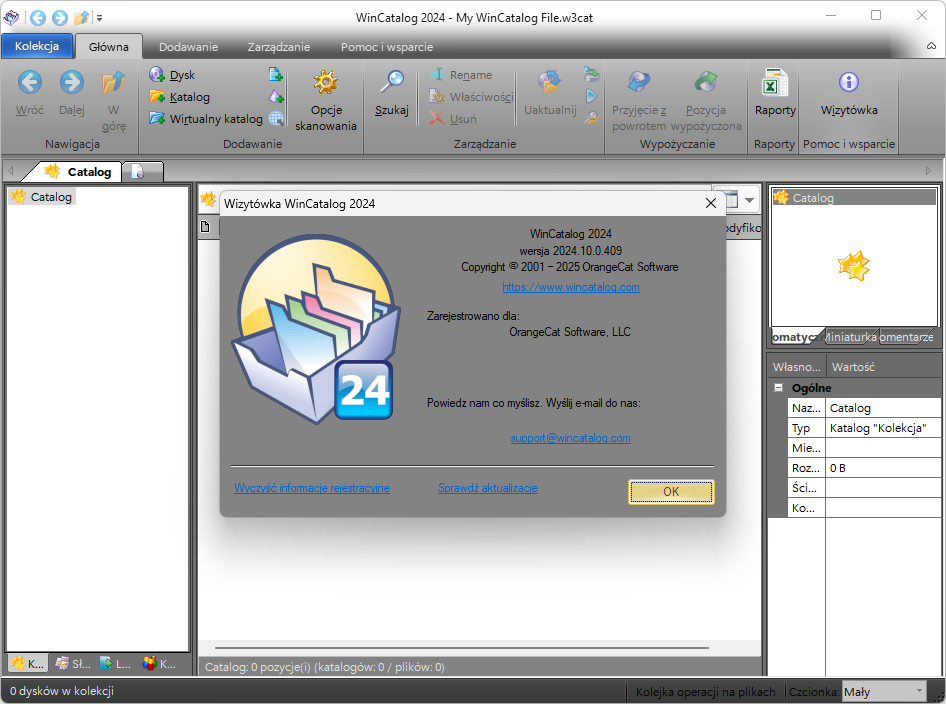Collapse the Ogólne property group
The width and height of the screenshot is (946, 704).
point(778,388)
